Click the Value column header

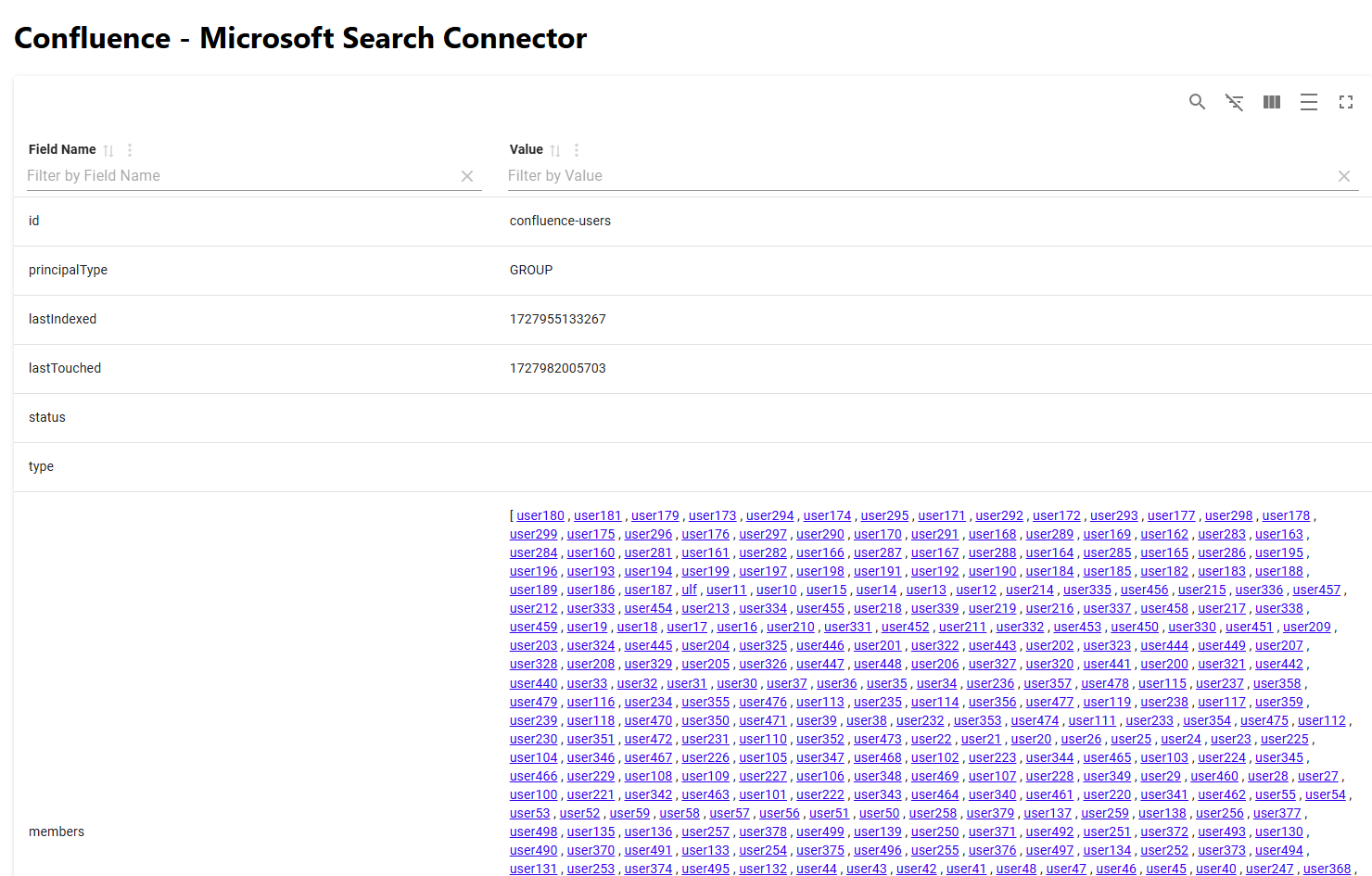527,149
